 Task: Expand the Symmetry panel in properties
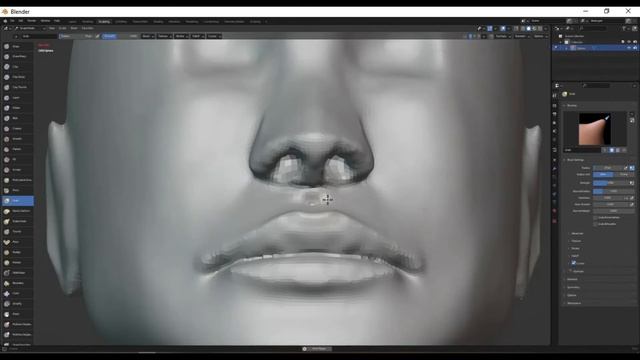tap(573, 287)
